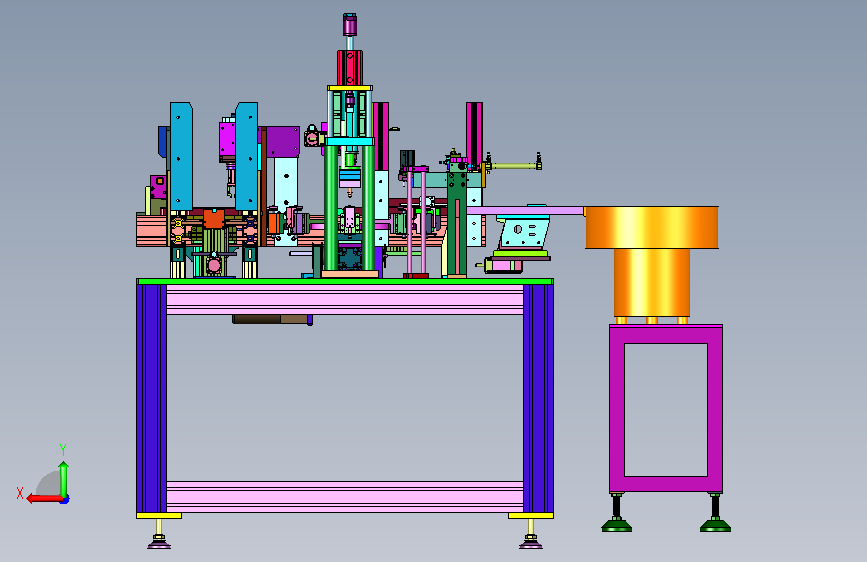Select the table's left leveling foot
Screen dimensions: 867x562
[159, 541]
